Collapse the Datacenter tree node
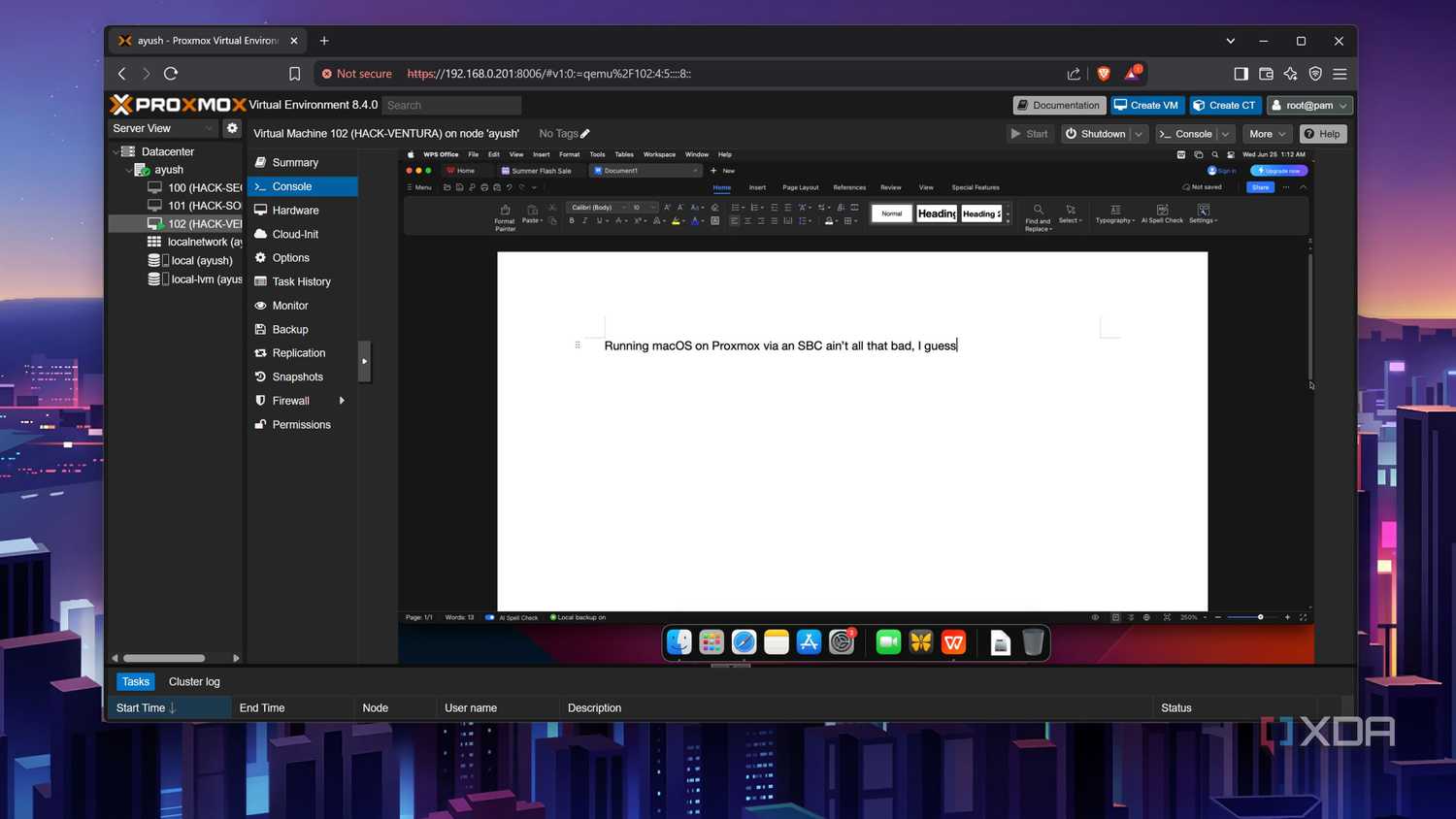This screenshot has height=819, width=1456. 116,151
